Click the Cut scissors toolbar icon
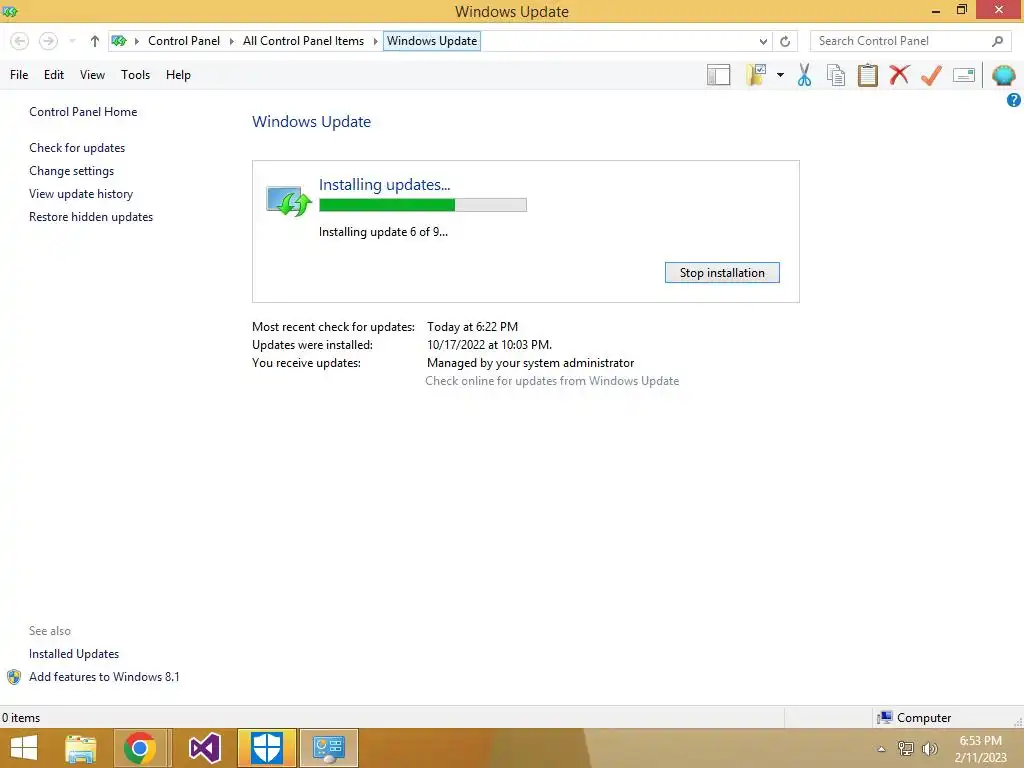 pos(805,75)
